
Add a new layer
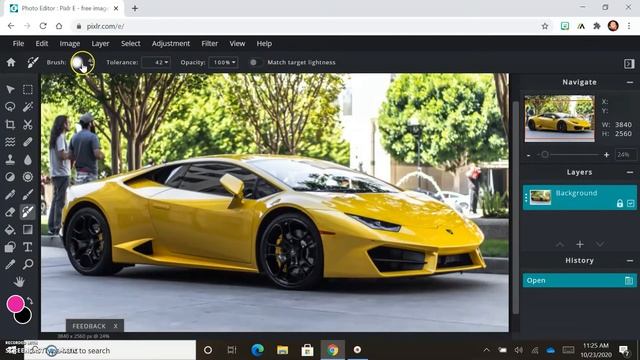580,244
